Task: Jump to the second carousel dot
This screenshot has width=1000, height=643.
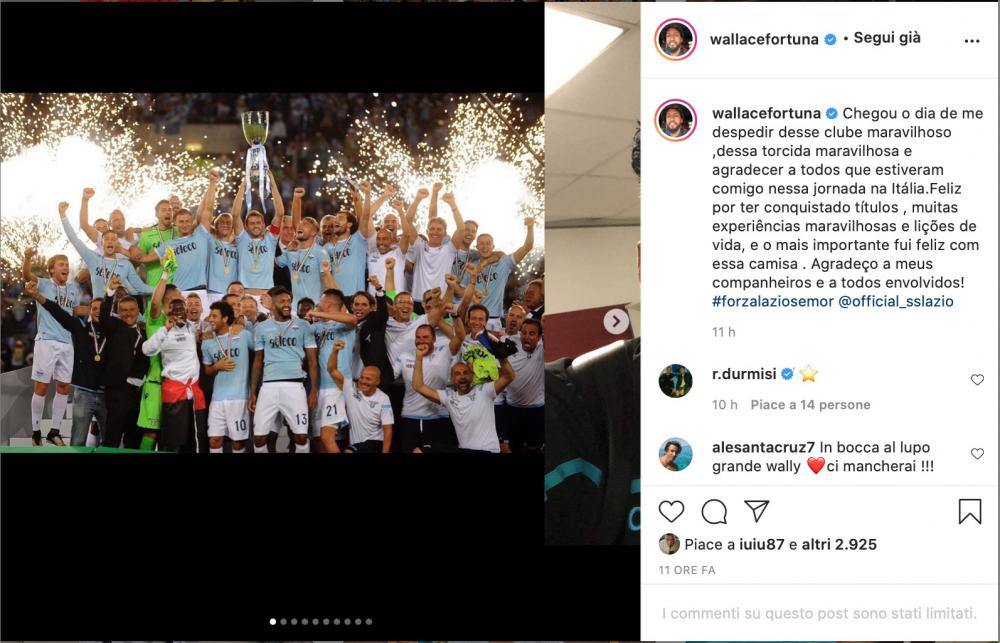Action: [283, 621]
